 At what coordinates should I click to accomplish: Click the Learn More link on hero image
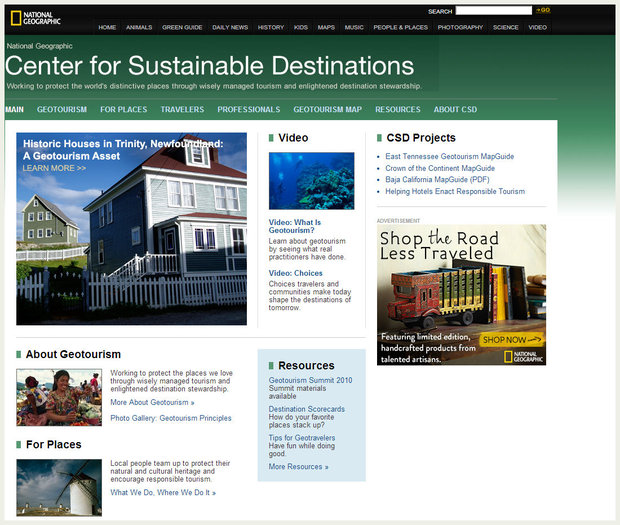[x=54, y=168]
